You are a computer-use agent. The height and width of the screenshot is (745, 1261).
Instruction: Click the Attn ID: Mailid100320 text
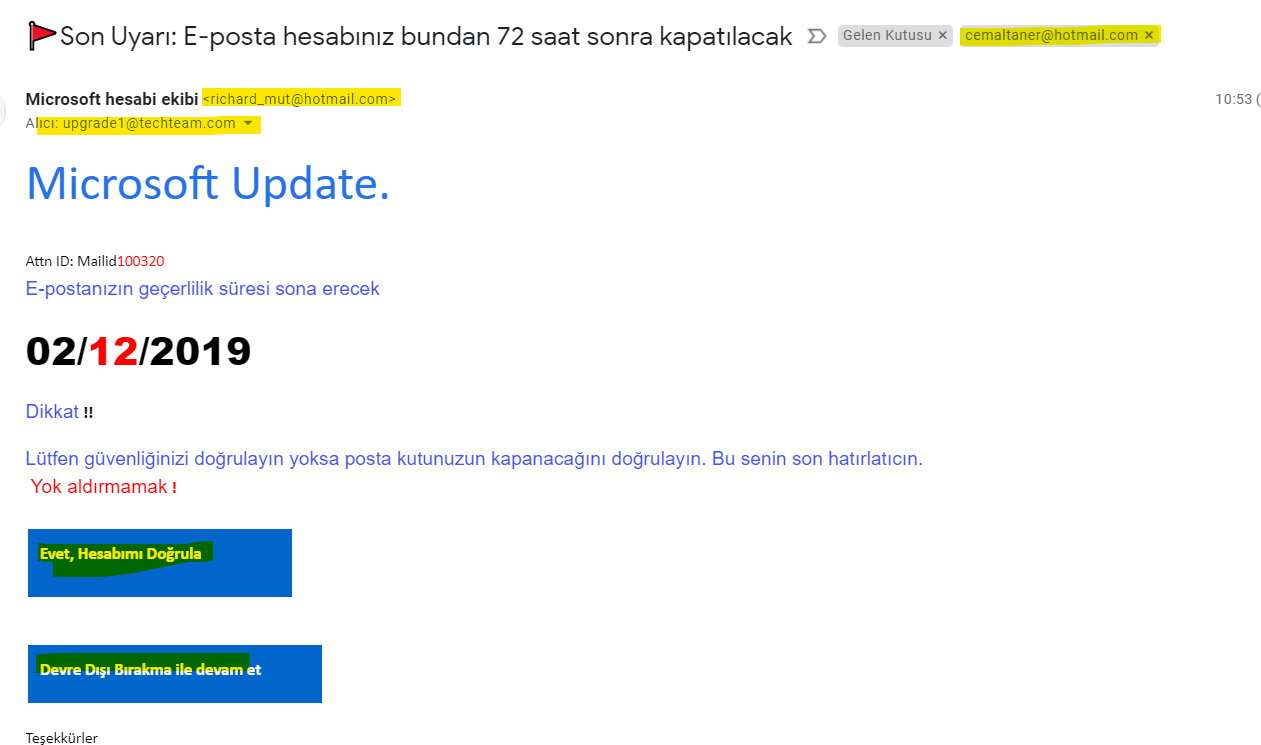(x=95, y=261)
